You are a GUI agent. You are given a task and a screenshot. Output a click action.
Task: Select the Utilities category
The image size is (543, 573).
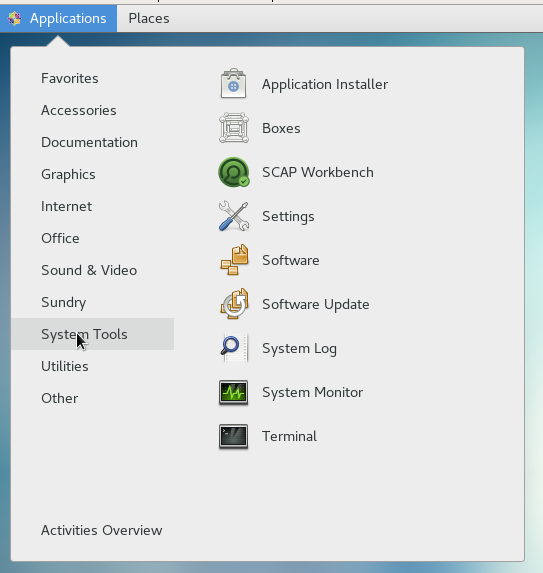65,366
